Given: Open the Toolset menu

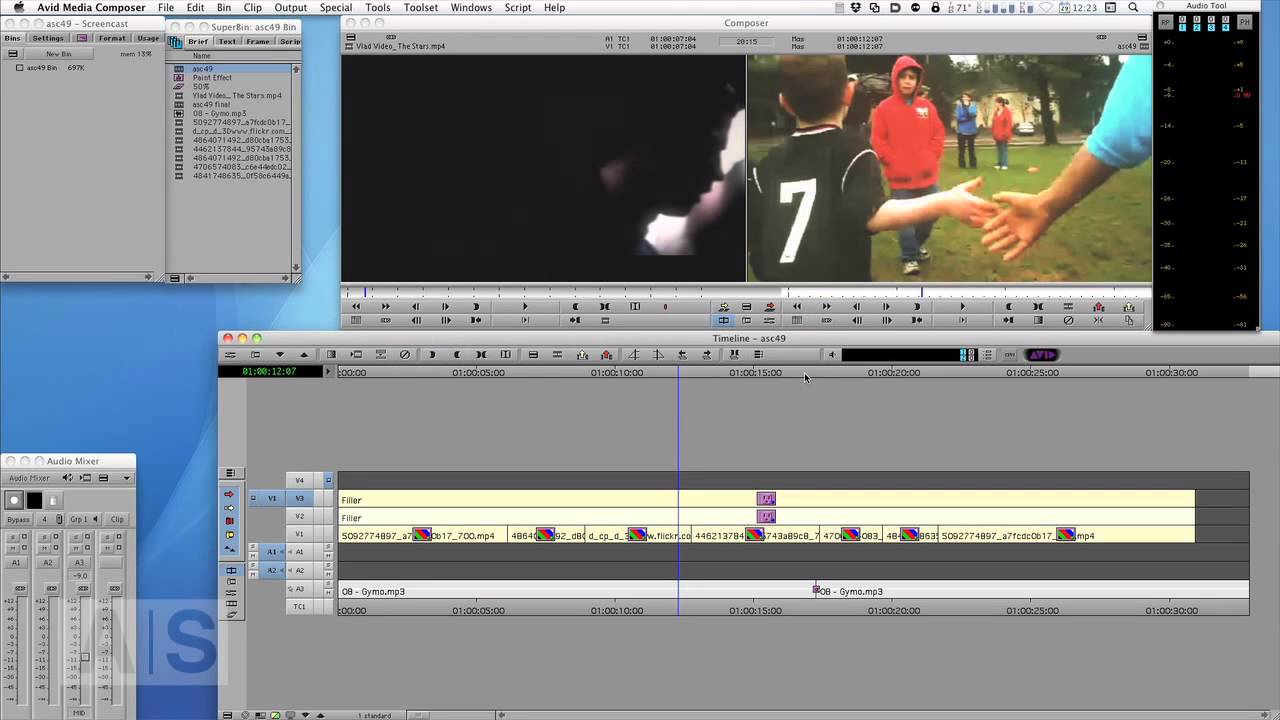Looking at the screenshot, I should coord(421,7).
